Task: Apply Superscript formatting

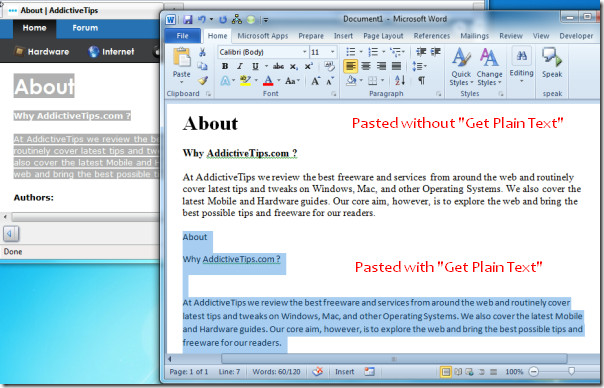Action: point(309,66)
